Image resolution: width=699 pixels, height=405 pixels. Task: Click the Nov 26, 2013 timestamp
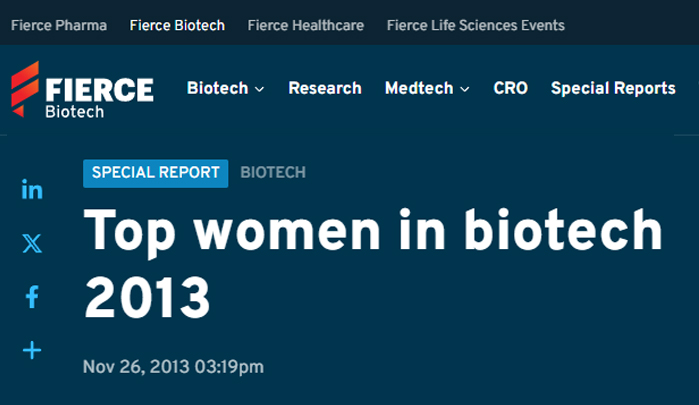pyautogui.click(x=173, y=367)
